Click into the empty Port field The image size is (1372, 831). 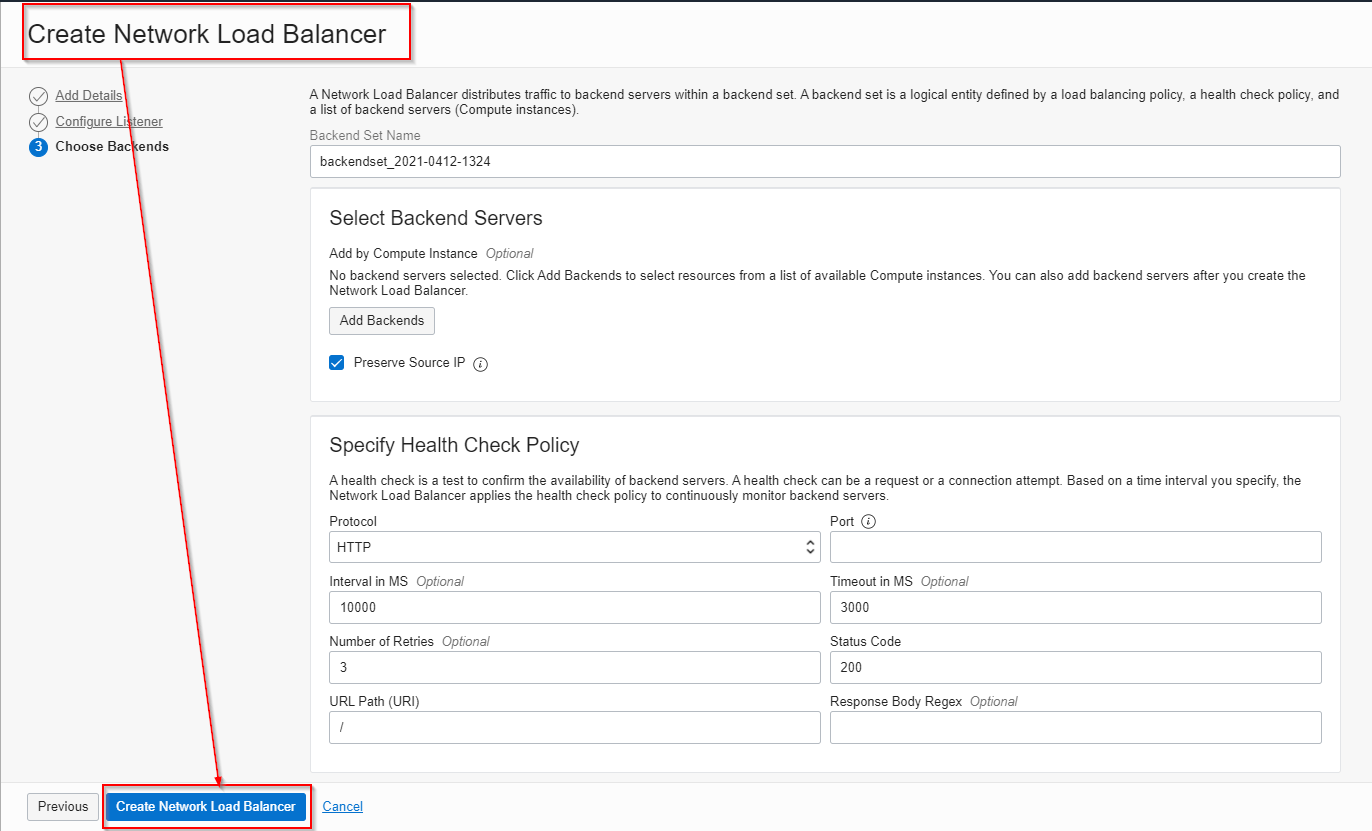point(1075,547)
